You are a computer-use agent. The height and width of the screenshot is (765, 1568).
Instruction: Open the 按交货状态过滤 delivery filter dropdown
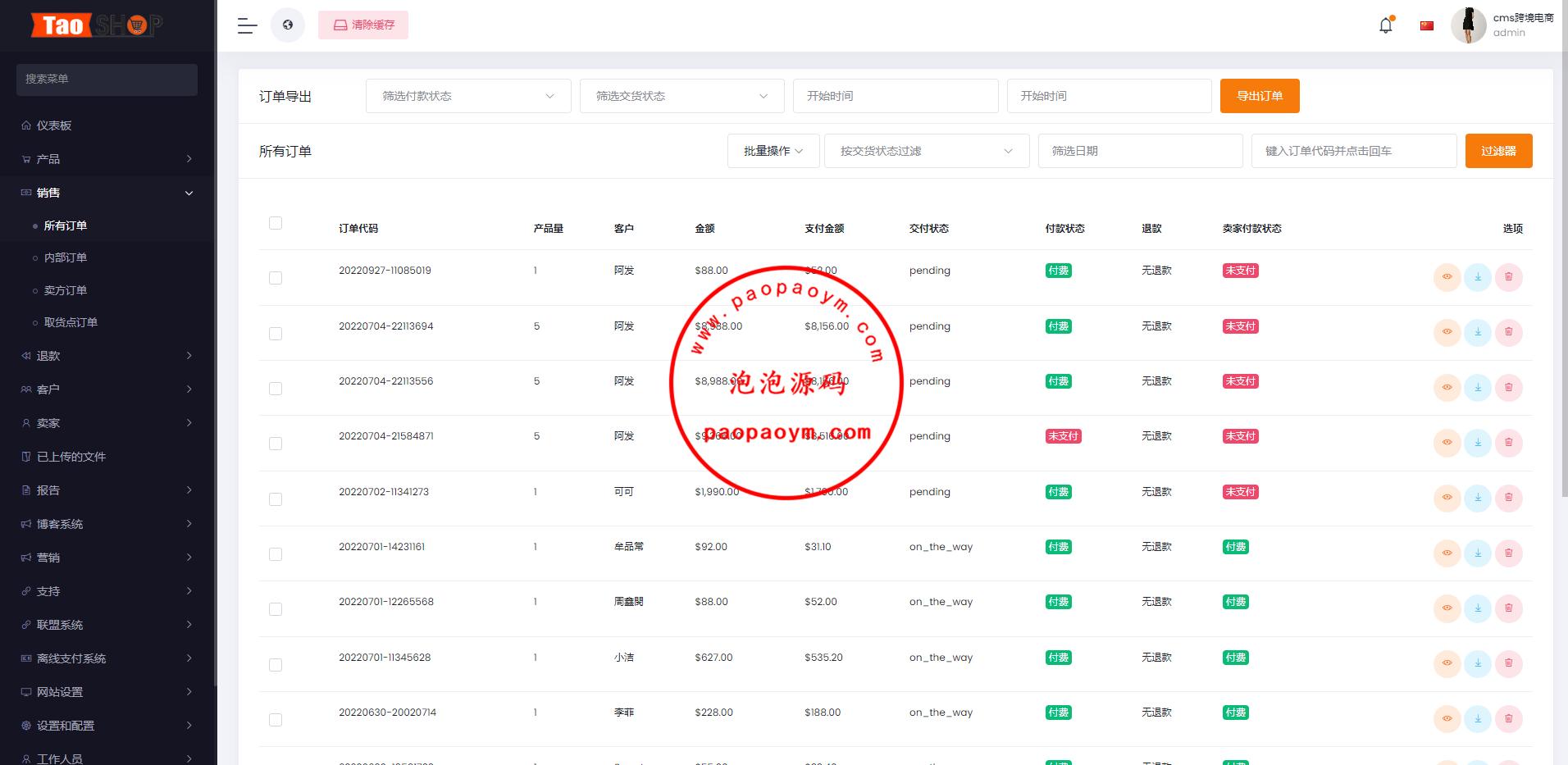(x=926, y=151)
